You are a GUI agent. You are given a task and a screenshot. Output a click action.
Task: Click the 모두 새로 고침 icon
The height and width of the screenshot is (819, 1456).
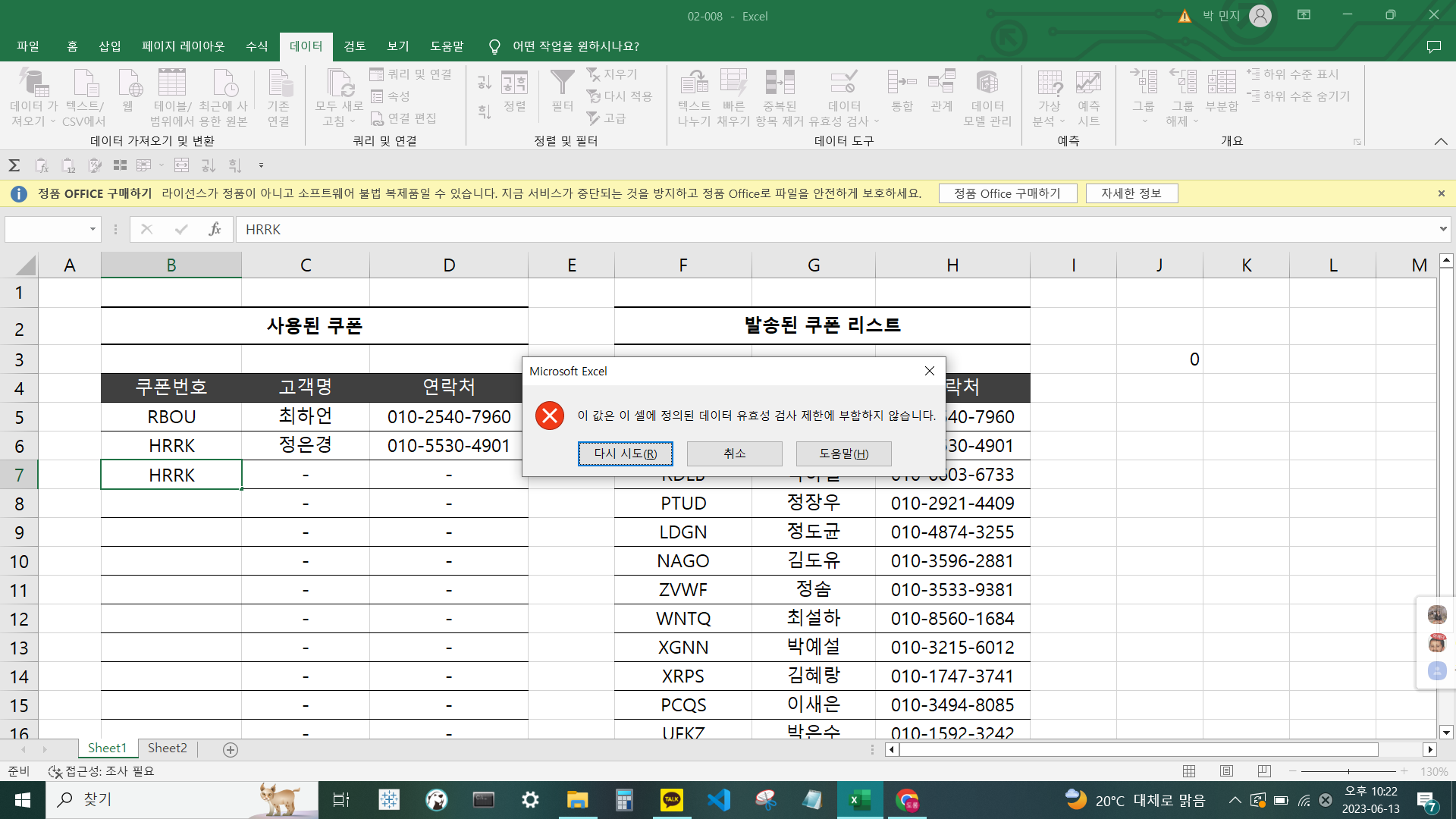tap(339, 83)
